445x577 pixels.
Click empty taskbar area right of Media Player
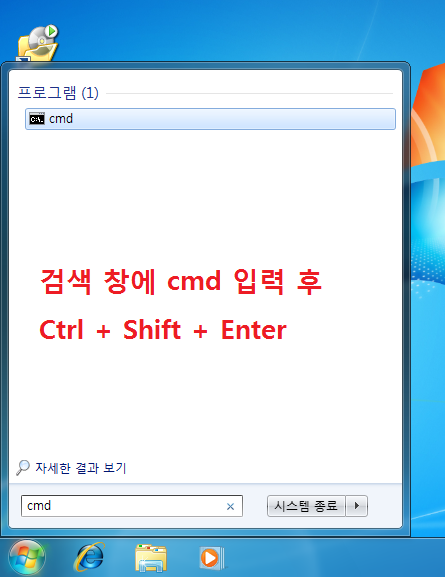(335, 558)
